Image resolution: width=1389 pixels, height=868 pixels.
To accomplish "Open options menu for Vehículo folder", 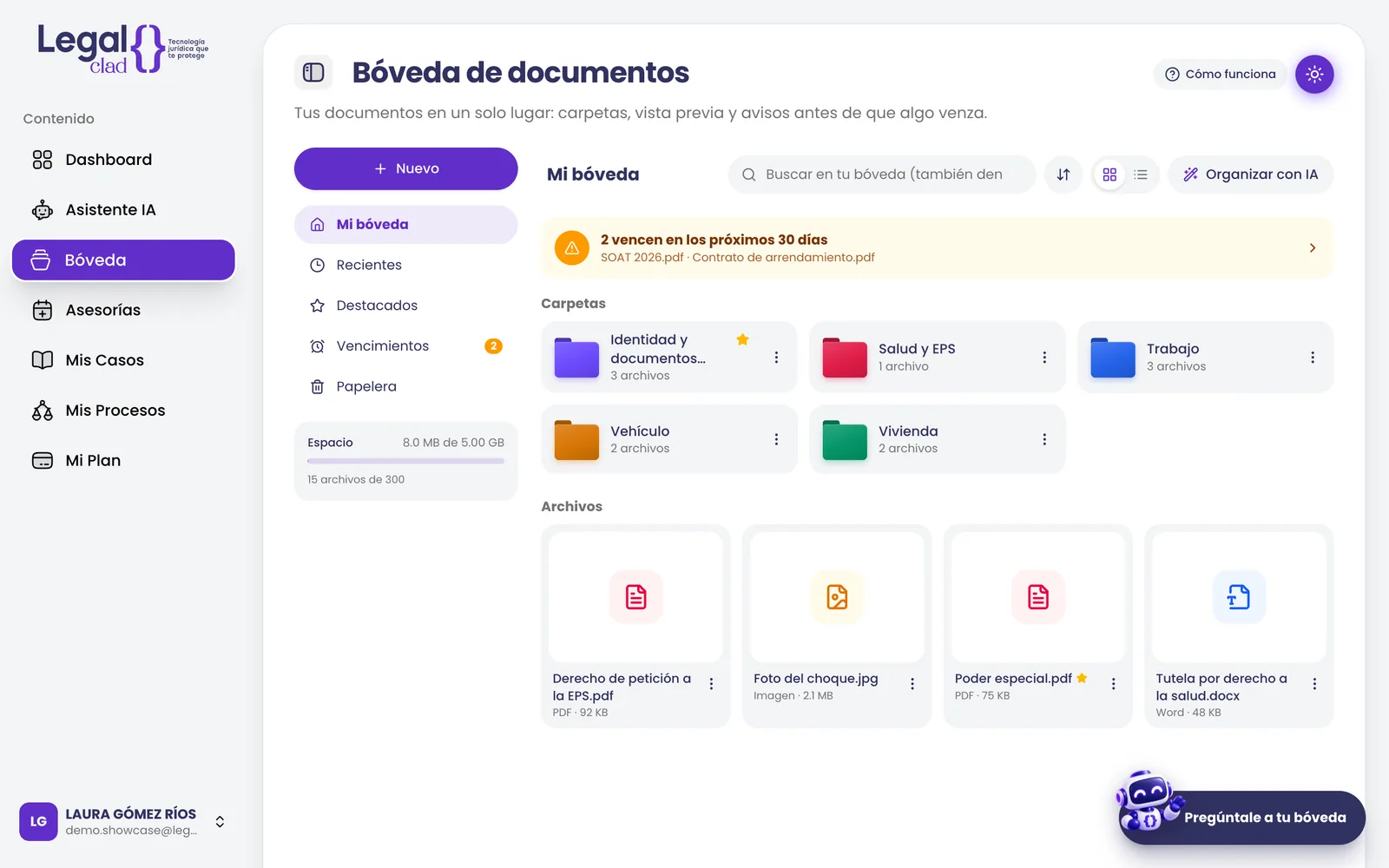I will click(776, 440).
